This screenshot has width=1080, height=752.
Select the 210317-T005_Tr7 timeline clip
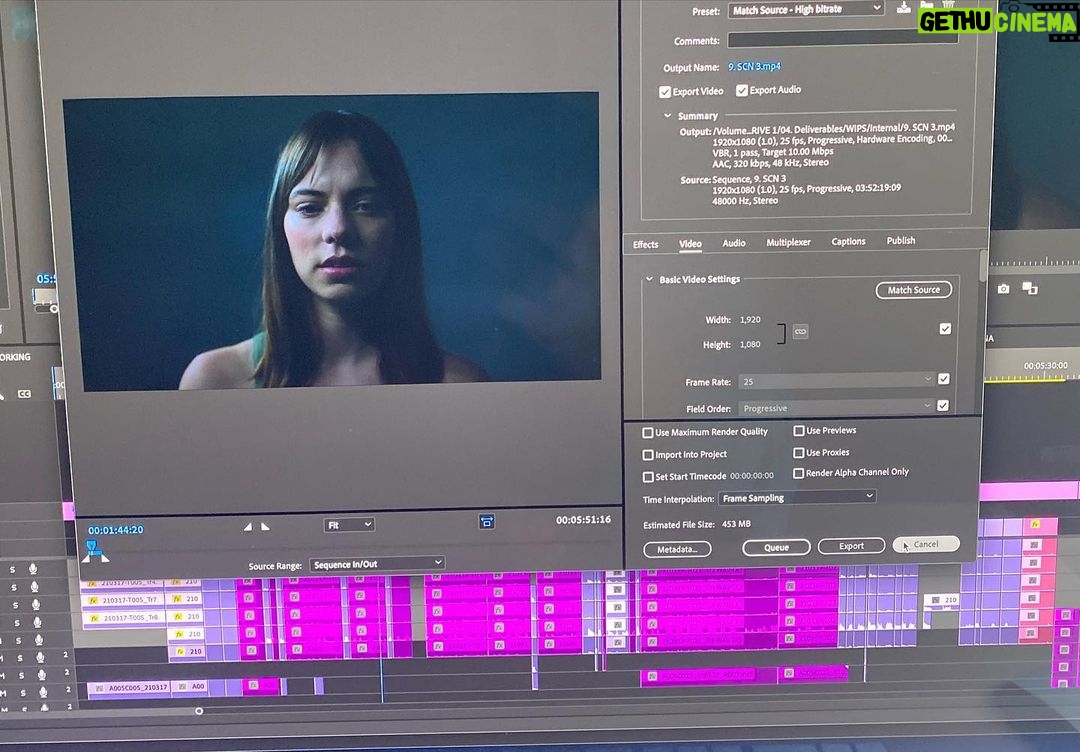pyautogui.click(x=123, y=600)
